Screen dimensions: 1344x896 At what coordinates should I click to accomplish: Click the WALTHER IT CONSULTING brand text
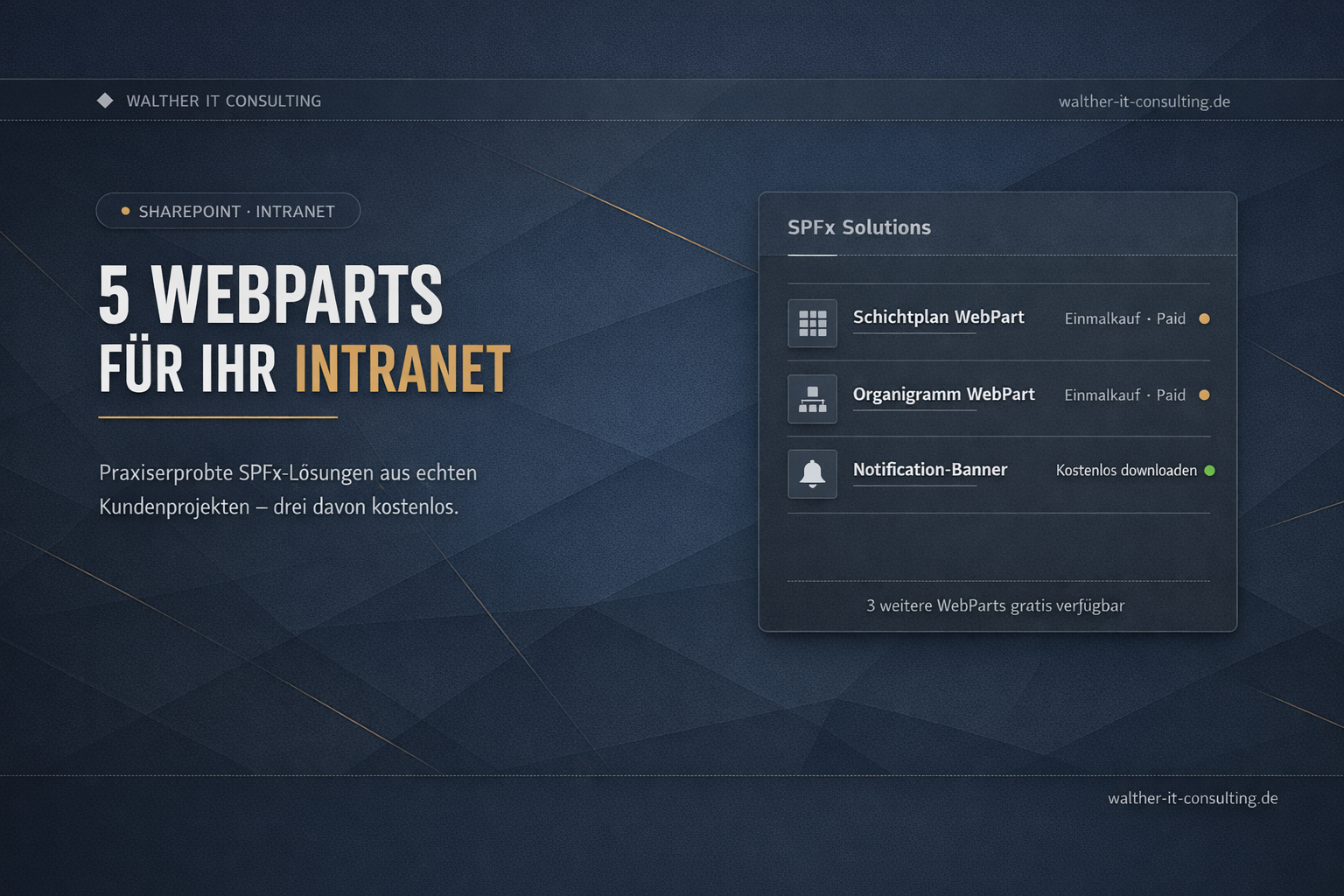click(x=223, y=101)
